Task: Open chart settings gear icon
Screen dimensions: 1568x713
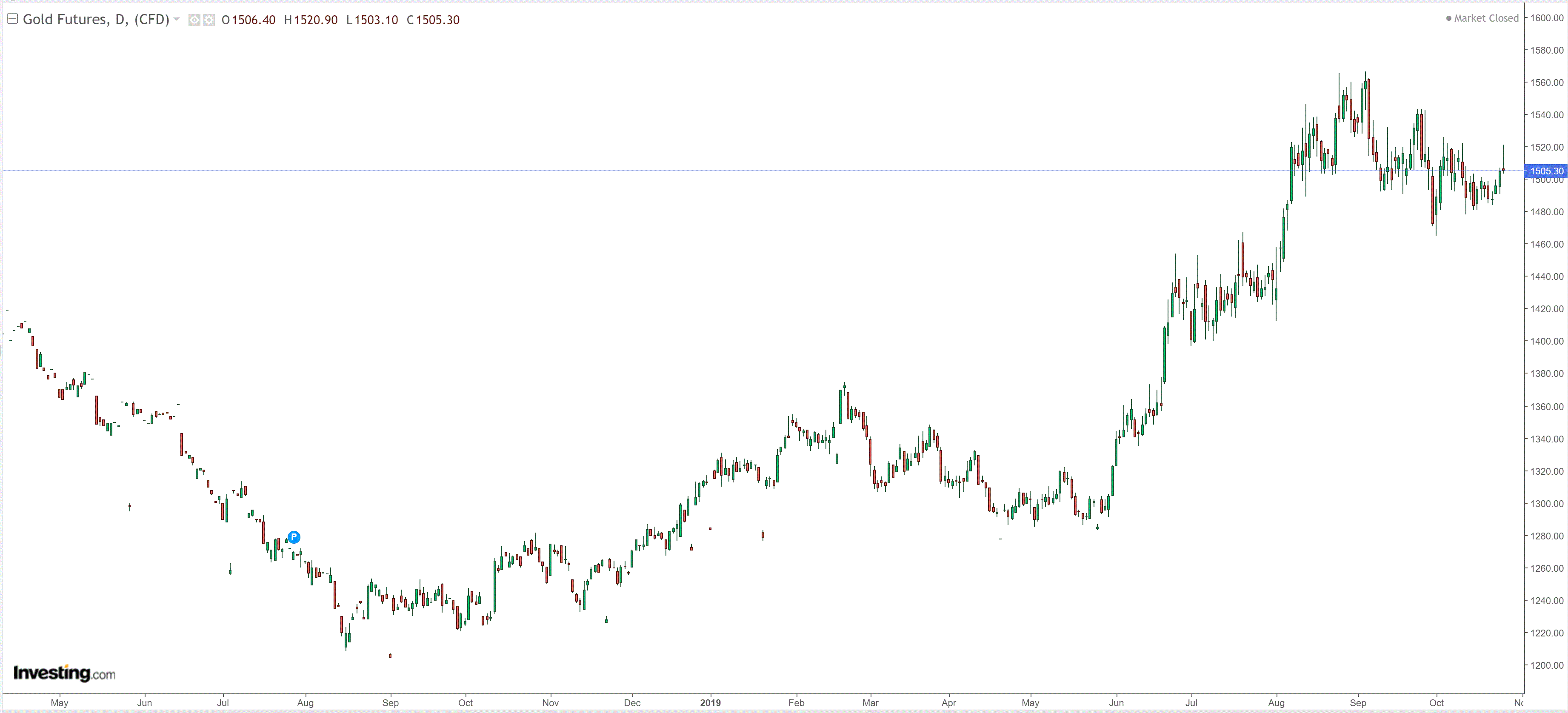Action: pos(209,20)
